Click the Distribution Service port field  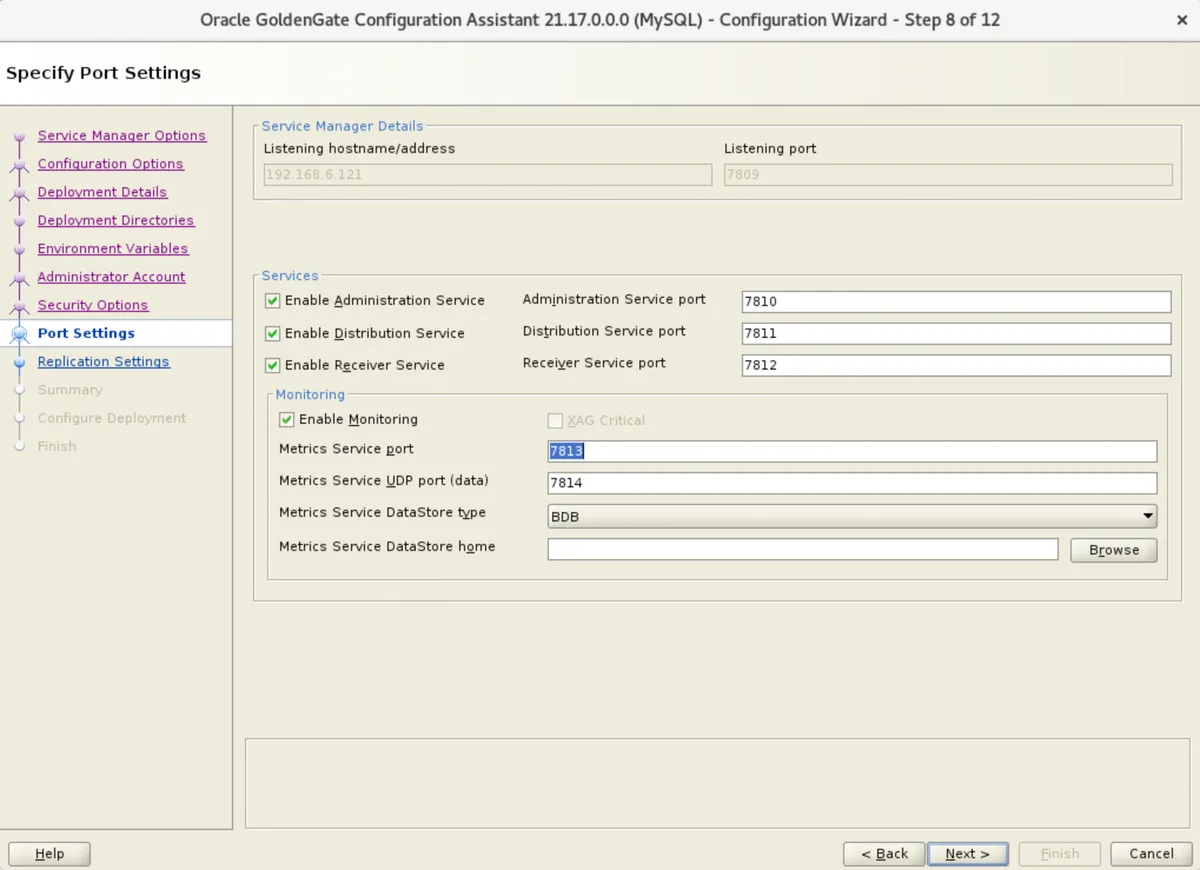954,332
